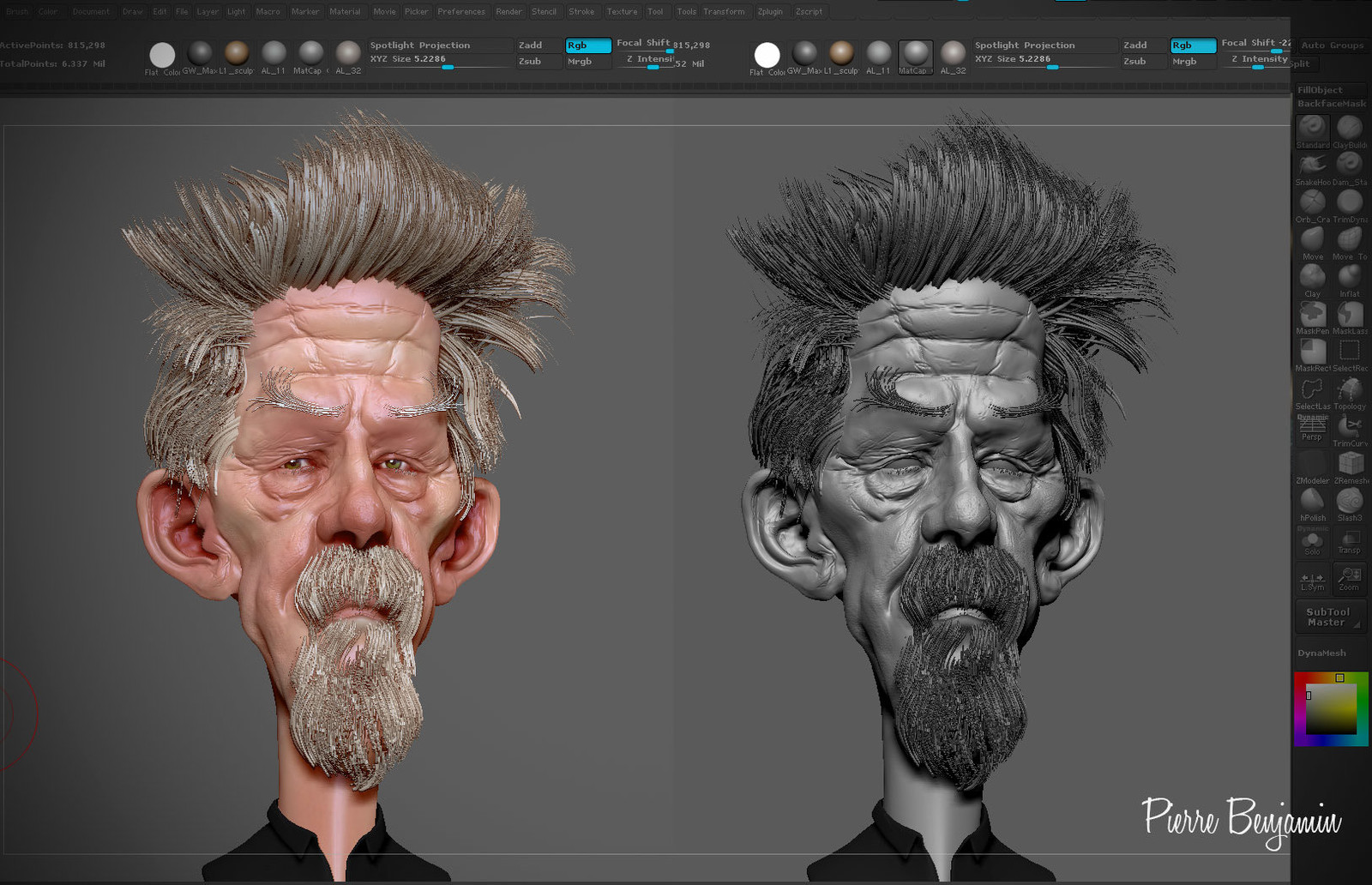Select the Topology brush

click(x=1350, y=393)
